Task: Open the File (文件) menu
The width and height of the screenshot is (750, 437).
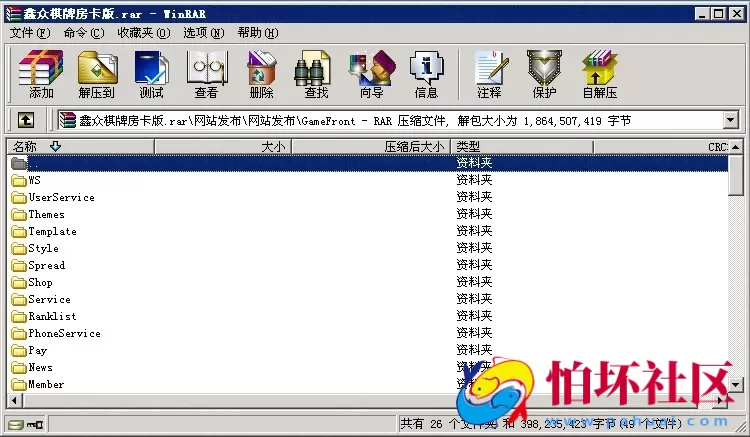Action: (30, 33)
